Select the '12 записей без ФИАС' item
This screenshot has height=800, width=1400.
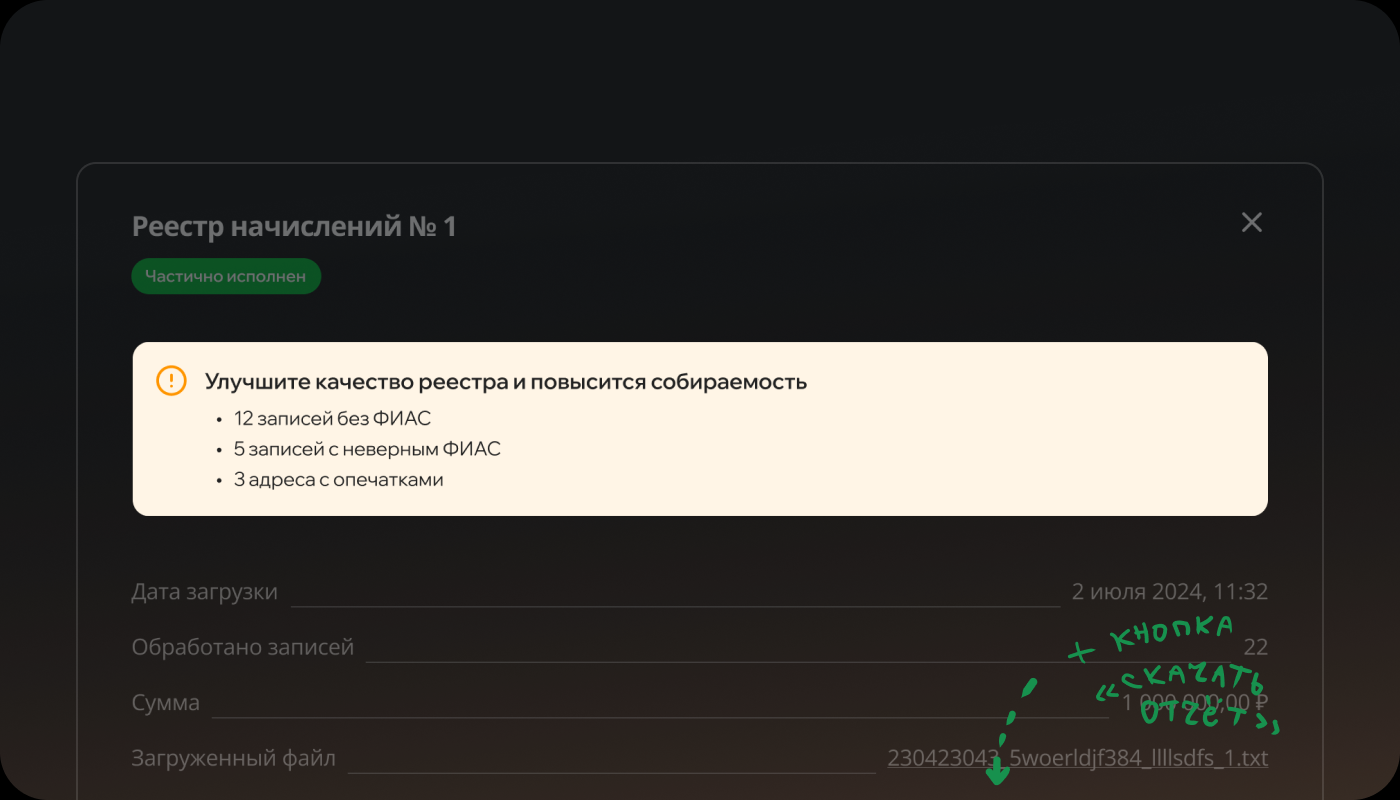(332, 419)
